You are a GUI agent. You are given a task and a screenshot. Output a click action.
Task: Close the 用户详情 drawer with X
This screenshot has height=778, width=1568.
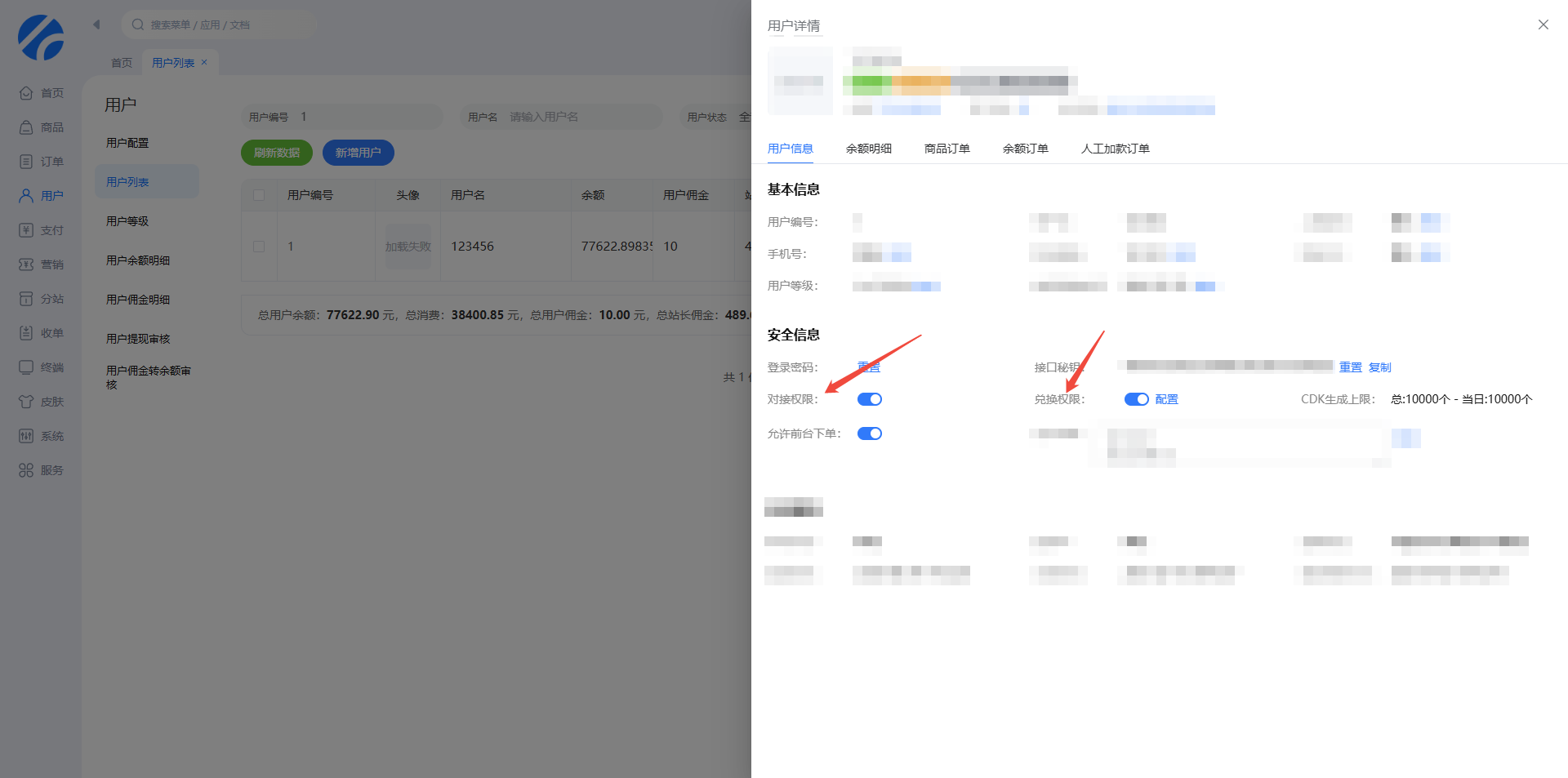[1543, 24]
